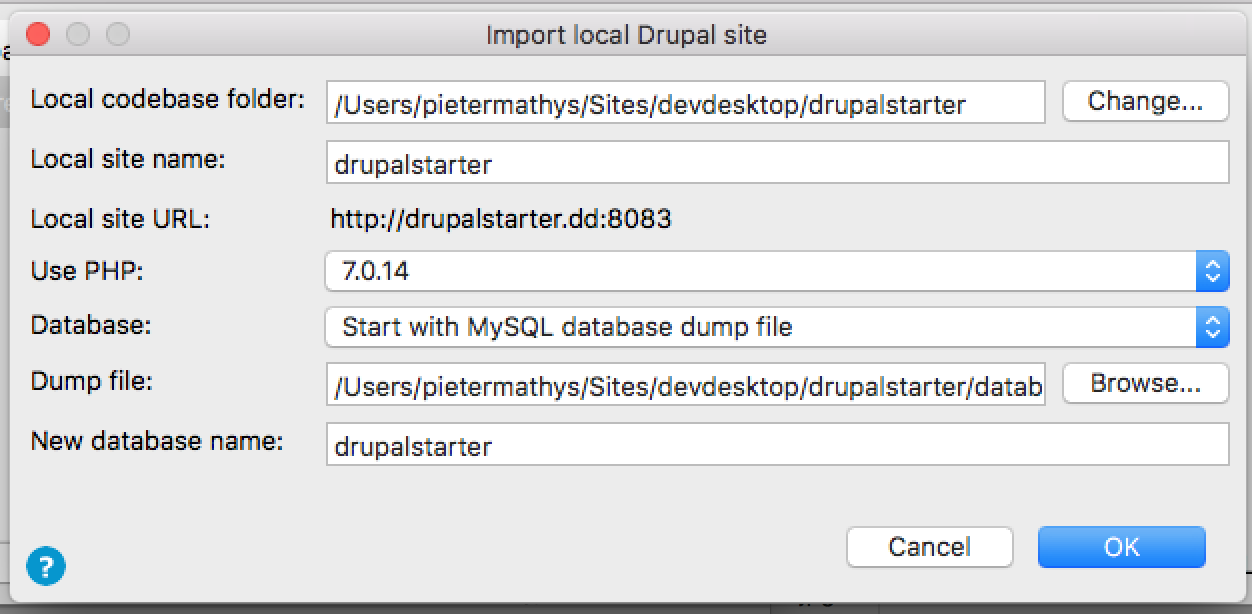Click the 'Local codebase folder:' label
Screen dimensions: 1252x614
pos(167,100)
